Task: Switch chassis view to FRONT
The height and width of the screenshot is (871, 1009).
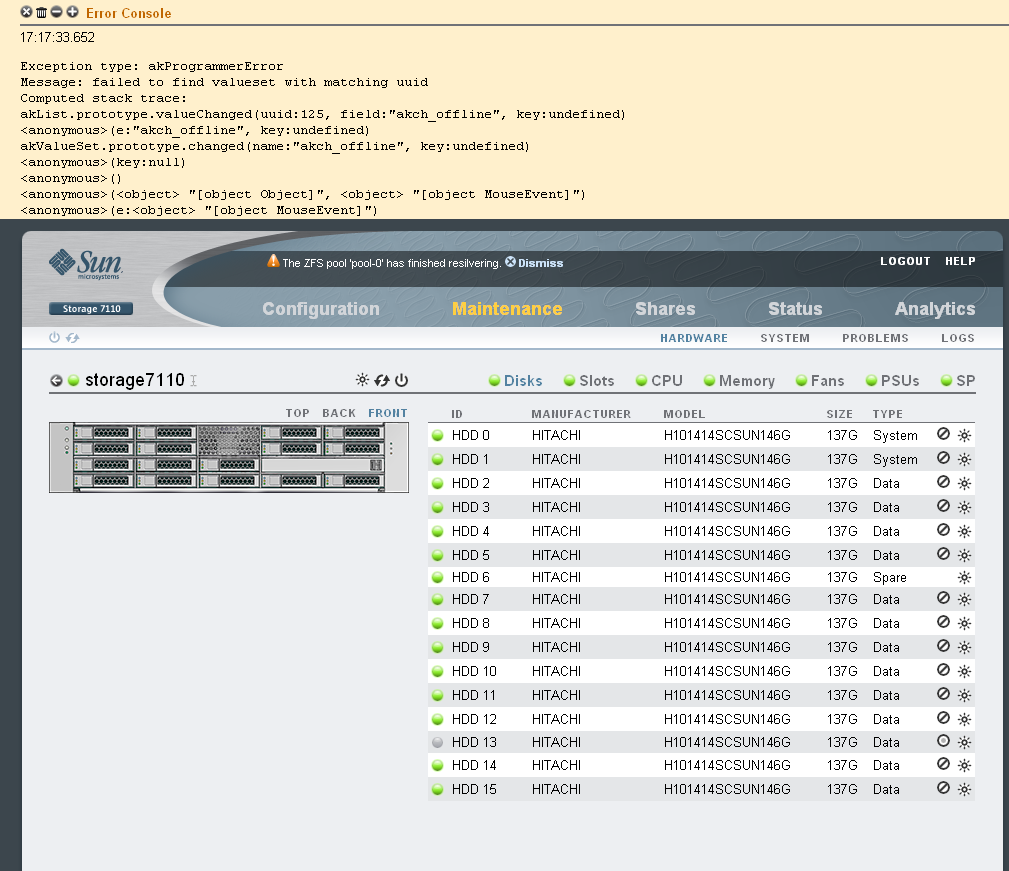Action: 387,413
